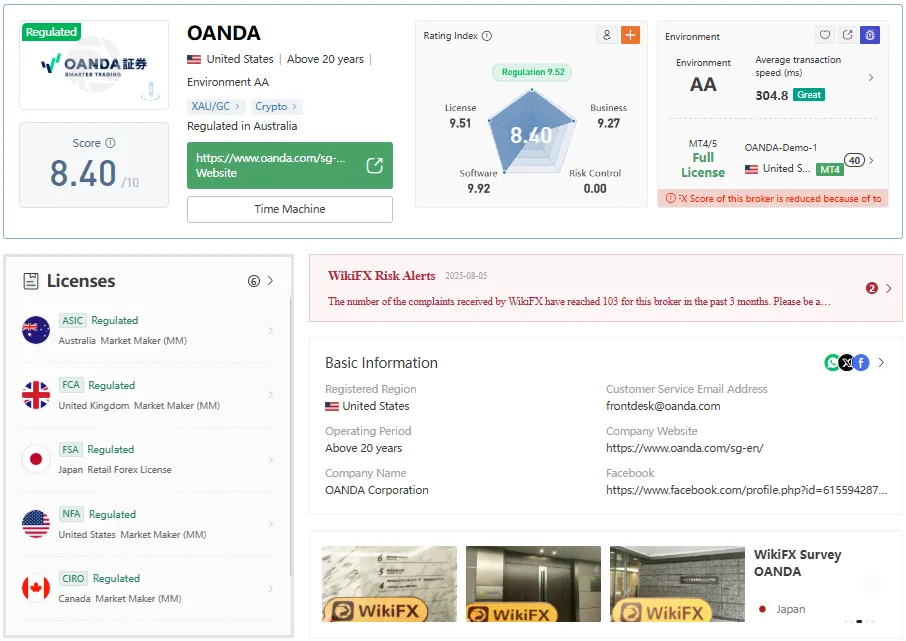
Task: Click external link icon on Website button
Action: tap(375, 165)
